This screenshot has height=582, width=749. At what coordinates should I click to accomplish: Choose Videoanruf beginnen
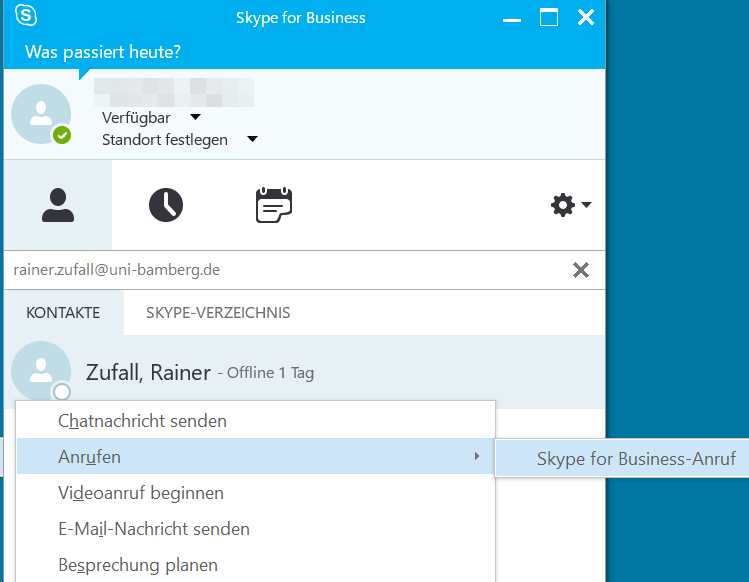coord(256,493)
